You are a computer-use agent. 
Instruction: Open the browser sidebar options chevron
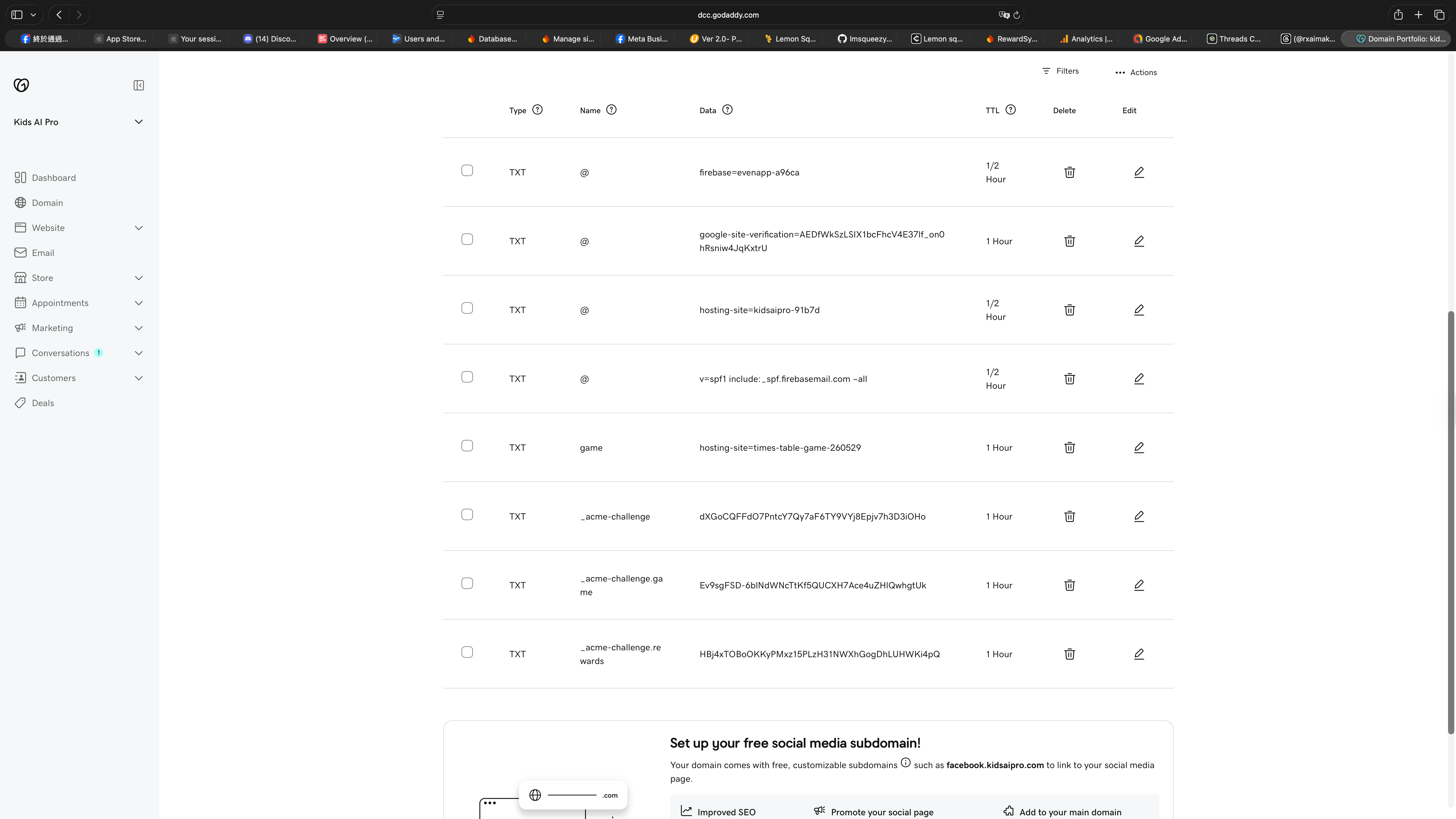(x=33, y=15)
